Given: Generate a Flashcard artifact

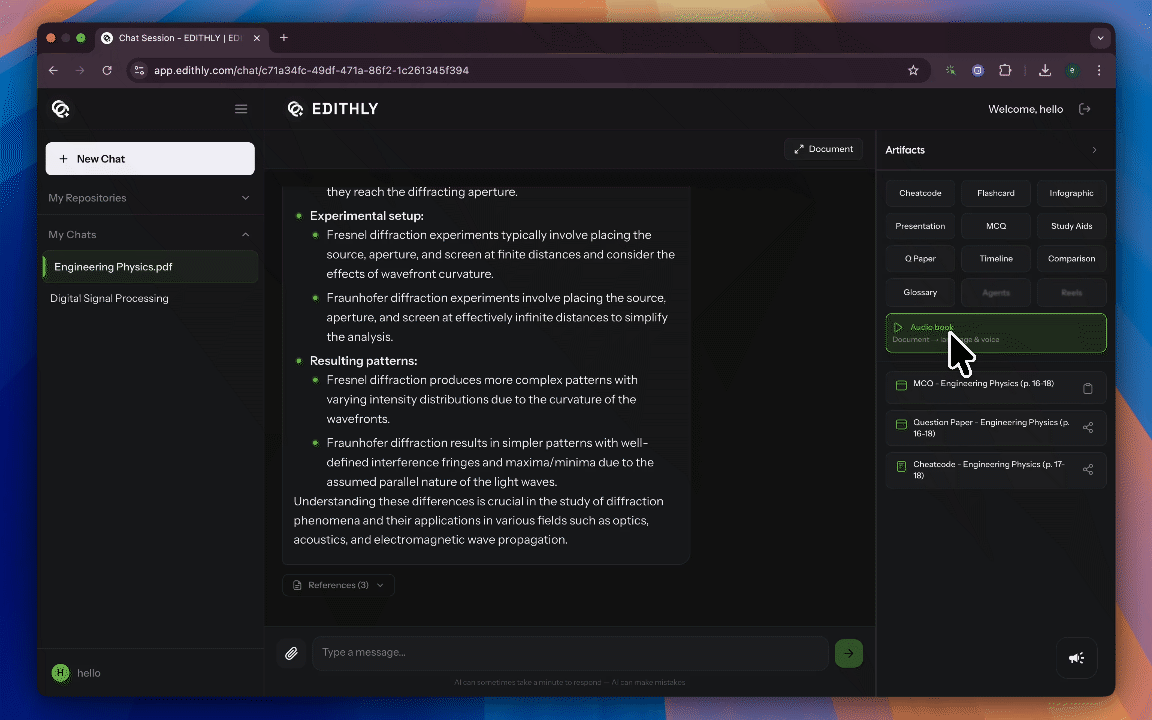Looking at the screenshot, I should (996, 193).
